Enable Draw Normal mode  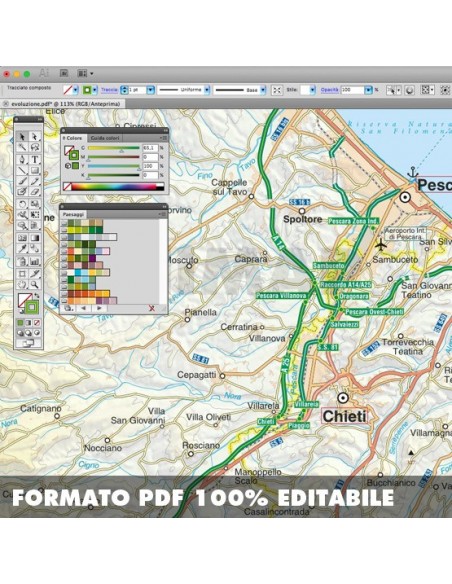pos(21,333)
